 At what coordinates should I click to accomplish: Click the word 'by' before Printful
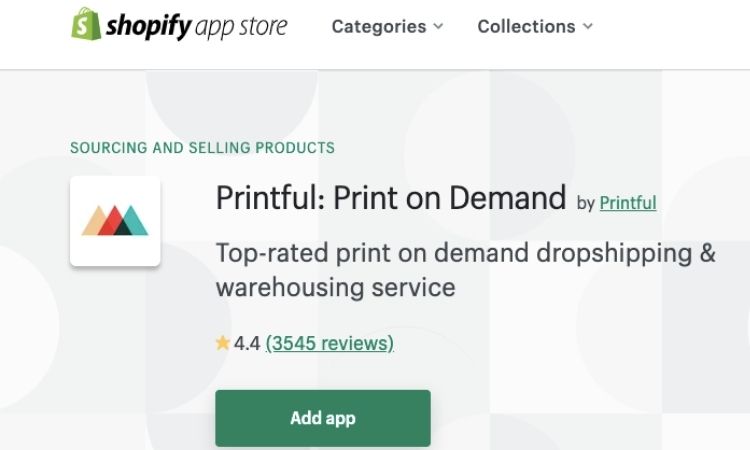(585, 203)
